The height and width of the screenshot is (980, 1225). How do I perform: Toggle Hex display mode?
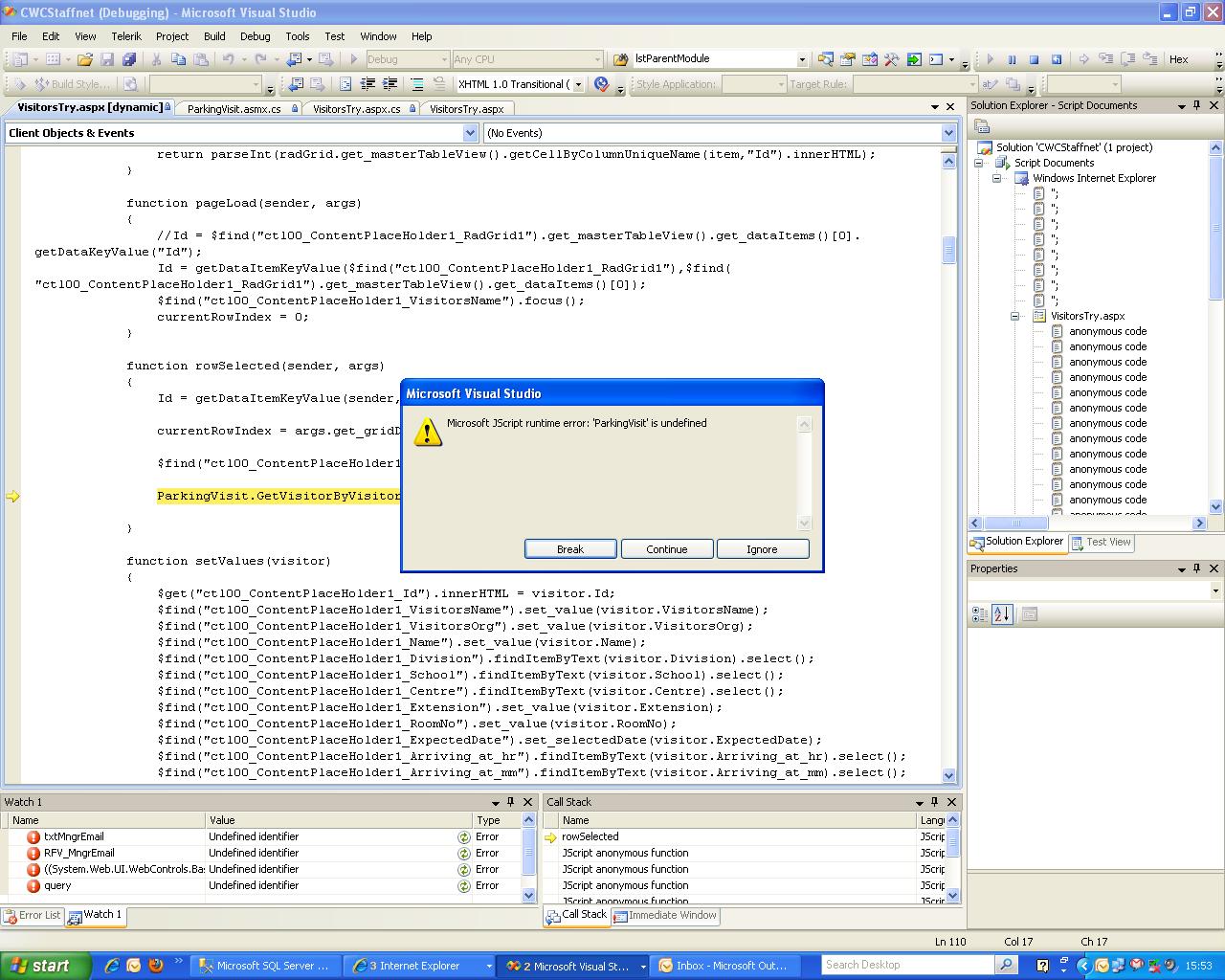(1178, 59)
